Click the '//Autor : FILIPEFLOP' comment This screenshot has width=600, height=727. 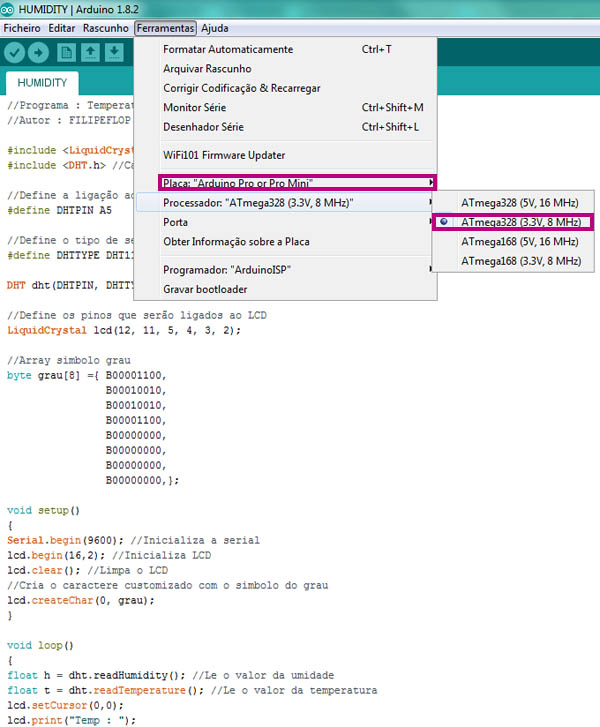click(69, 120)
